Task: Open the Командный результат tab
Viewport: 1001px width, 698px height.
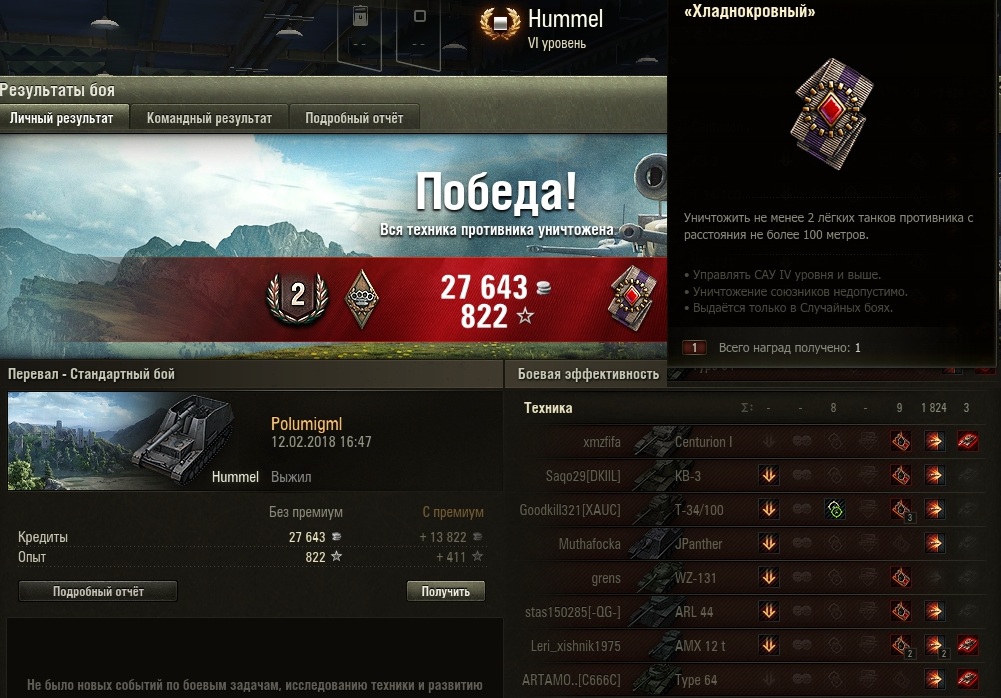Action: pyautogui.click(x=209, y=118)
